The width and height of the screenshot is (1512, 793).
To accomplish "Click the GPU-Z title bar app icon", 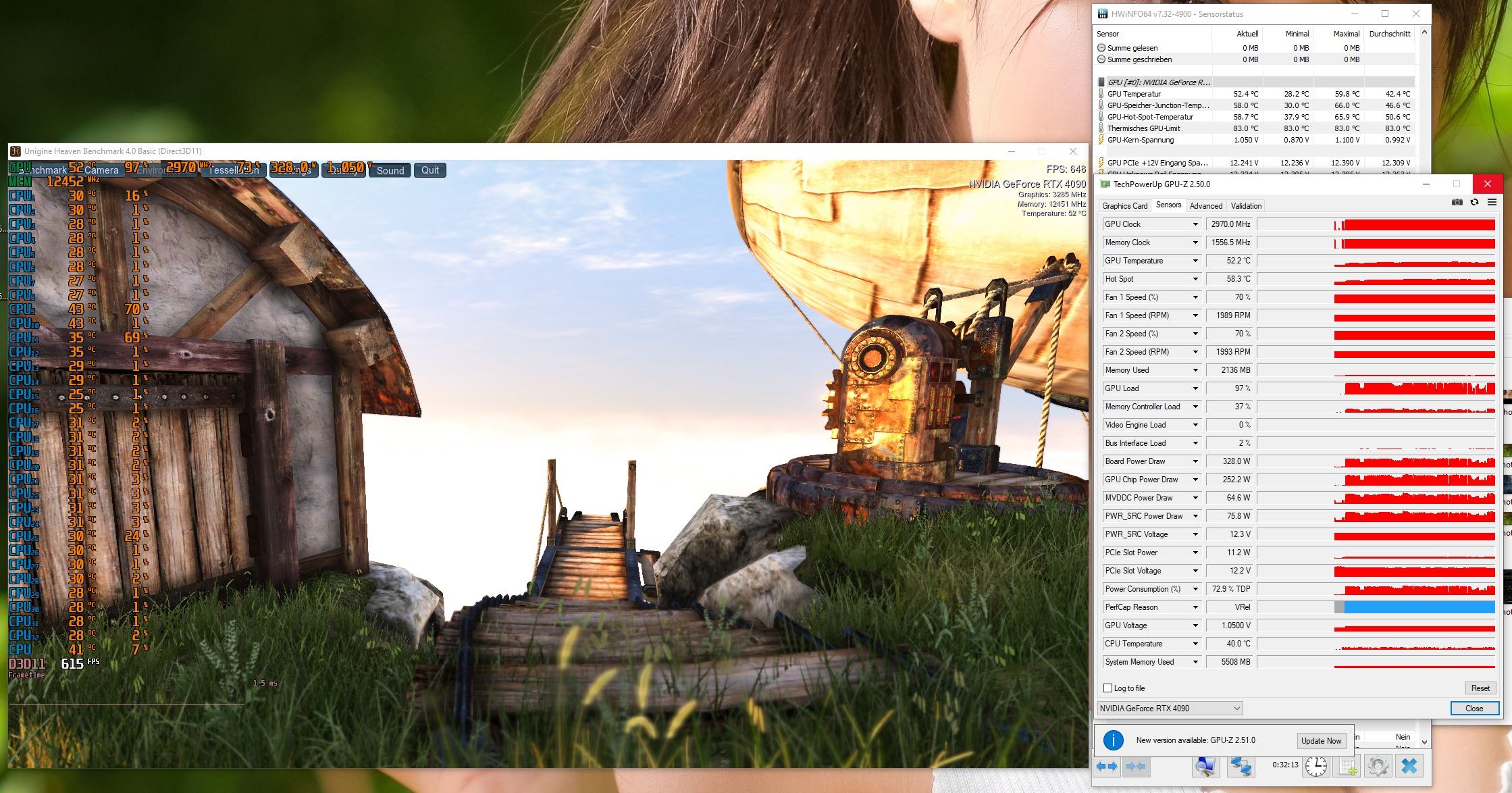I will [1105, 184].
